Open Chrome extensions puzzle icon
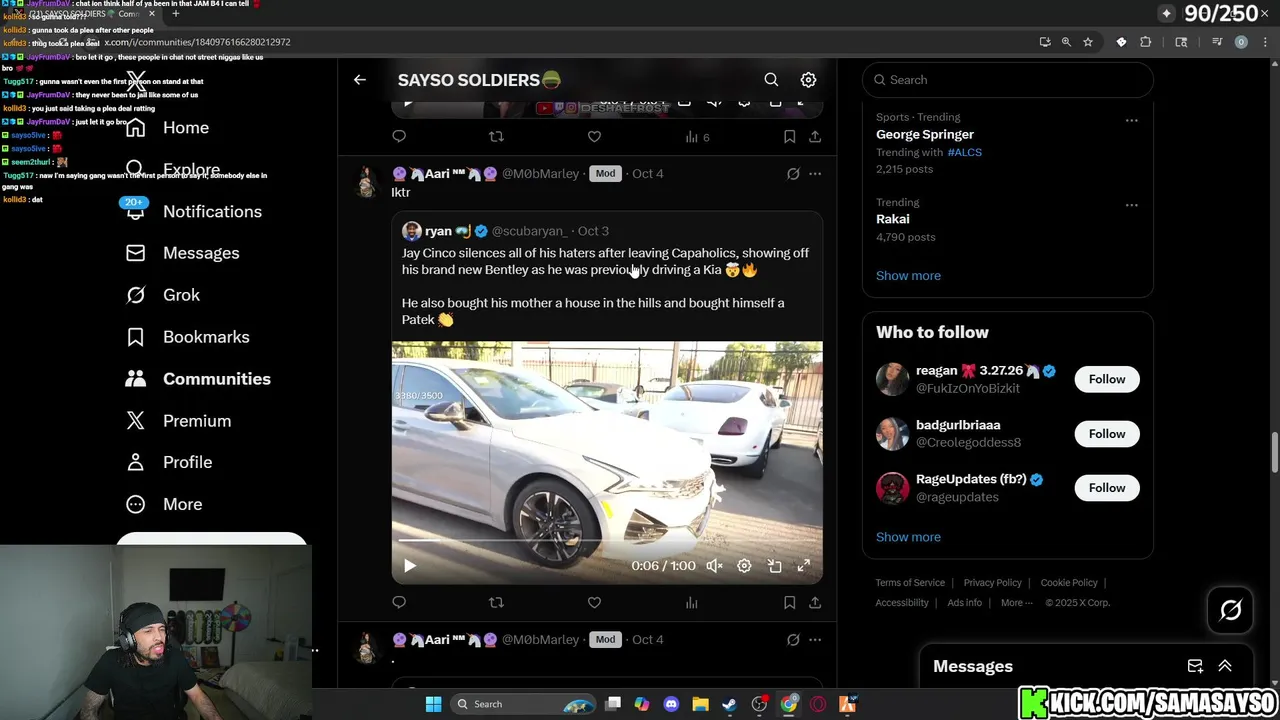Viewport: 1280px width, 720px height. (1146, 42)
